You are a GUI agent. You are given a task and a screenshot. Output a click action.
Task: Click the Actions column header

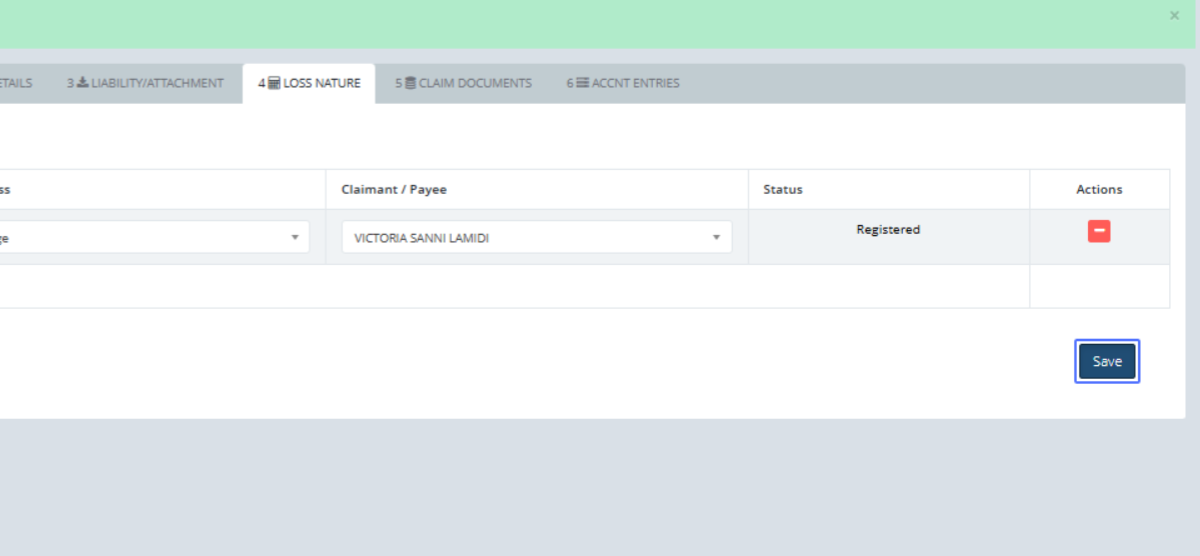1099,190
